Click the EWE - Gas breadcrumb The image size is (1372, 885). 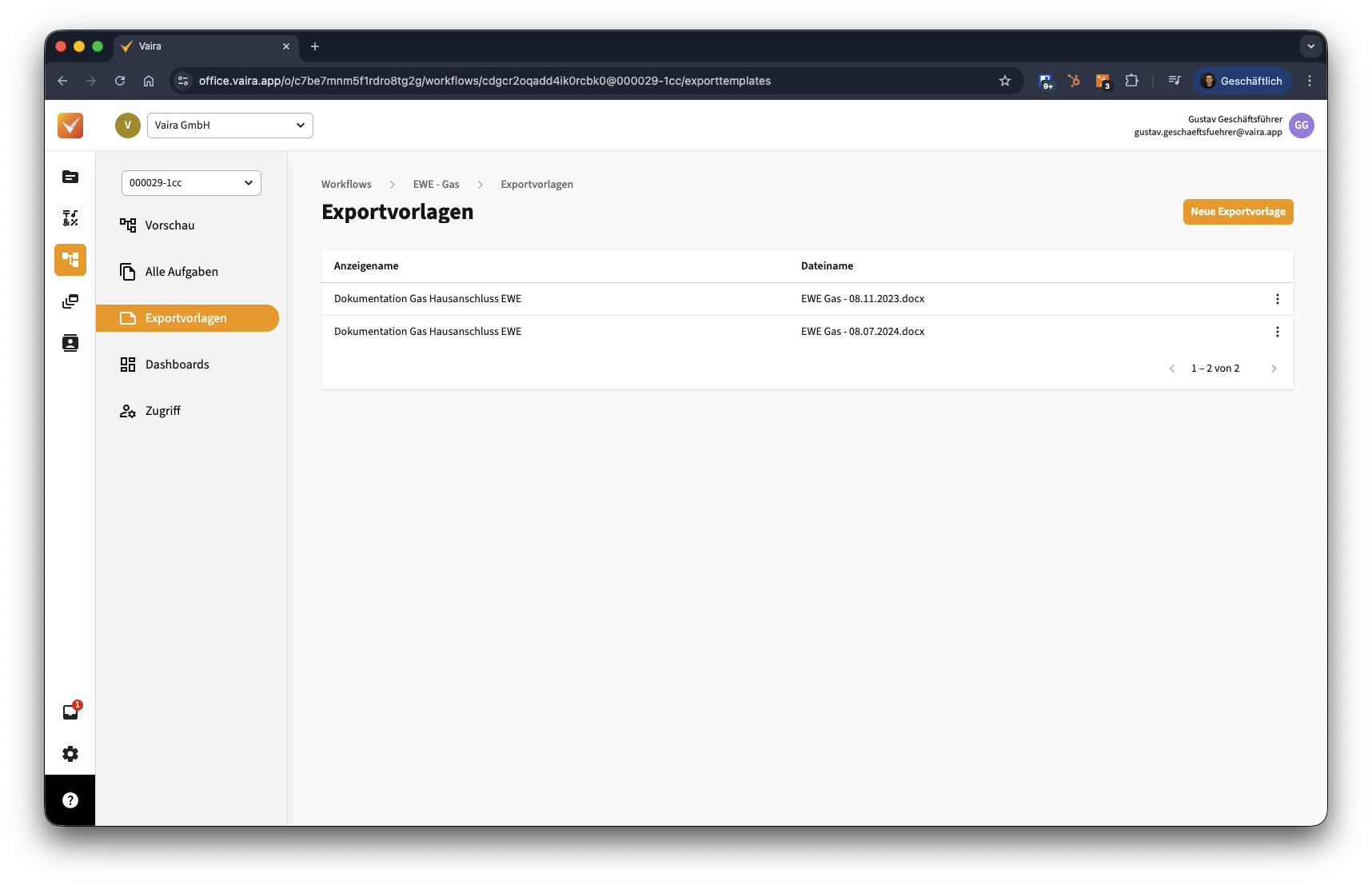click(x=436, y=185)
